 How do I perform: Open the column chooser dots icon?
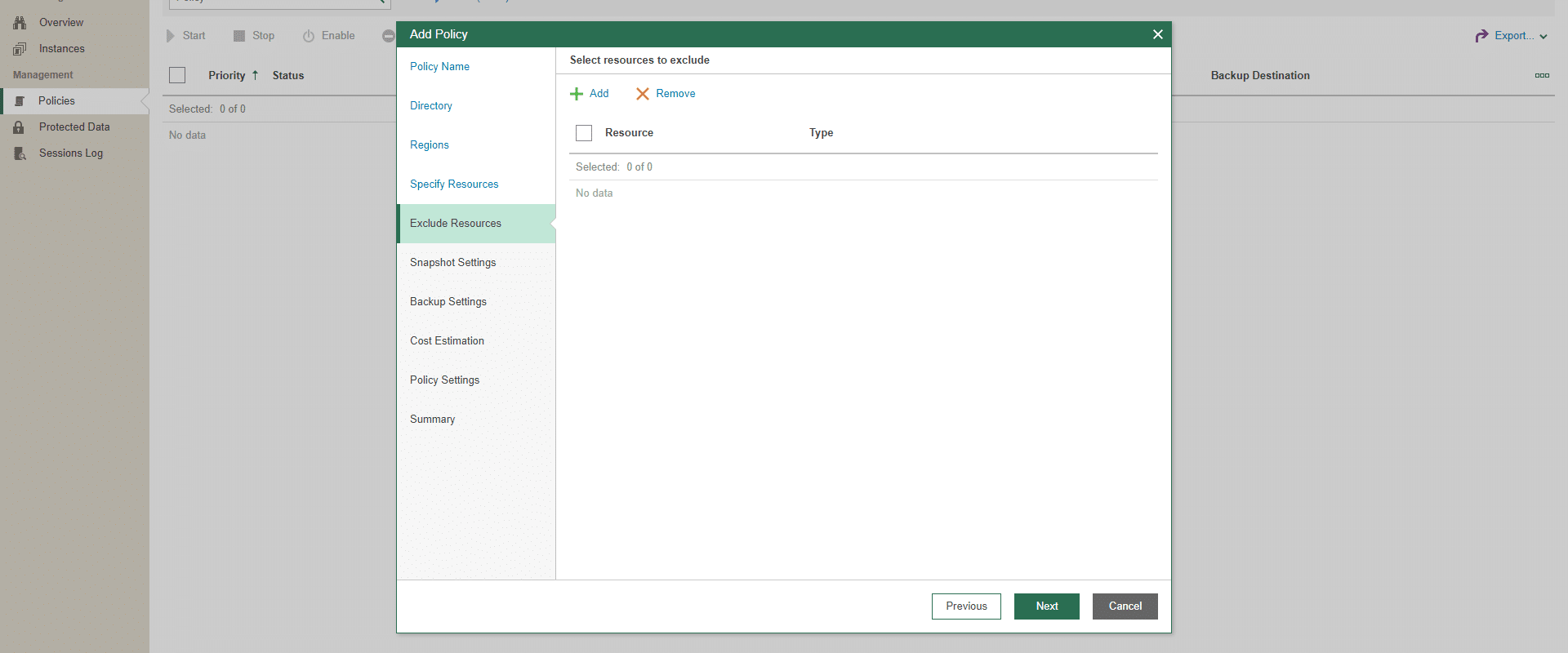click(1542, 75)
